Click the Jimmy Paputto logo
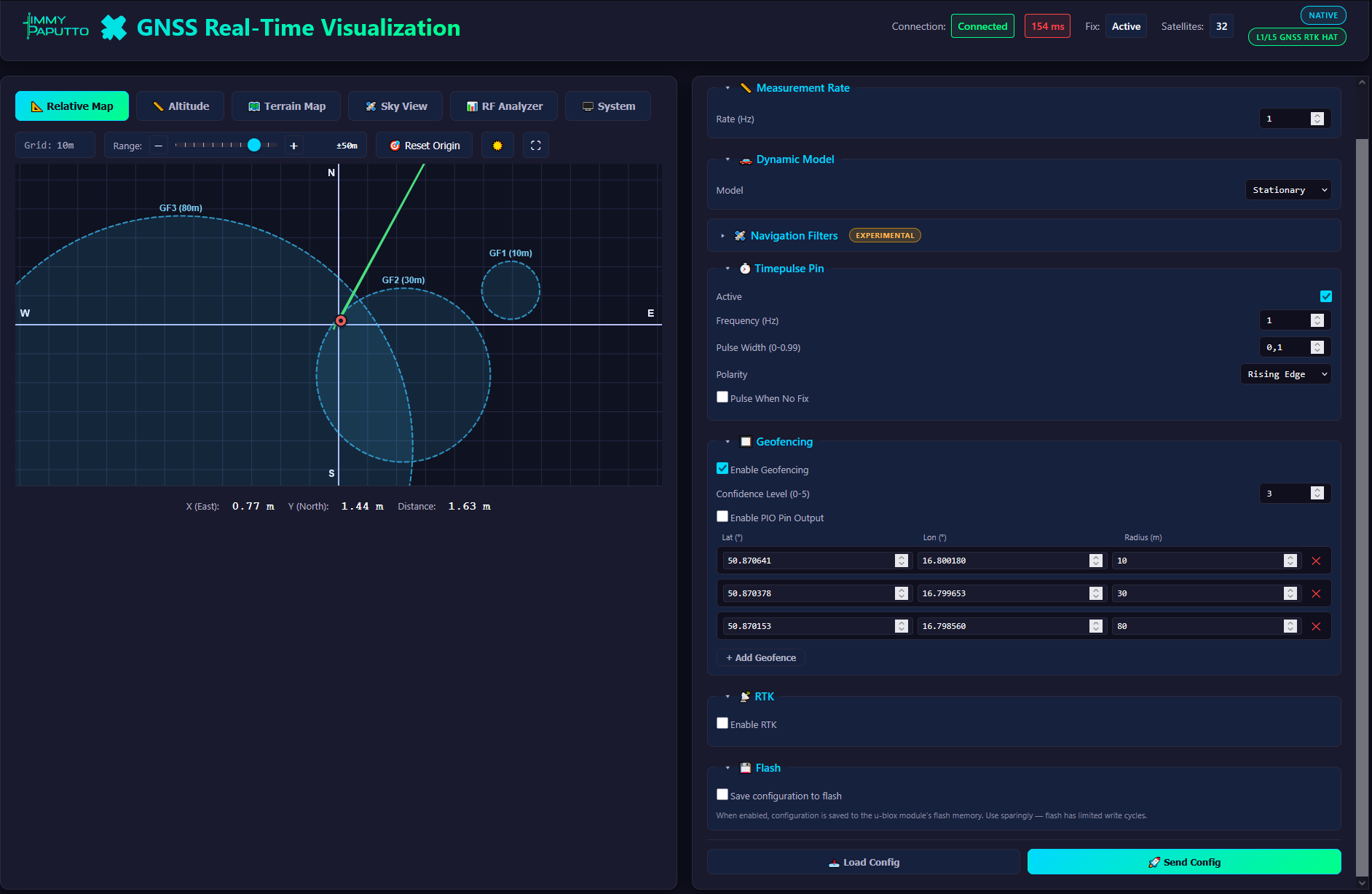Screen dimensions: 1372x894 56,26
